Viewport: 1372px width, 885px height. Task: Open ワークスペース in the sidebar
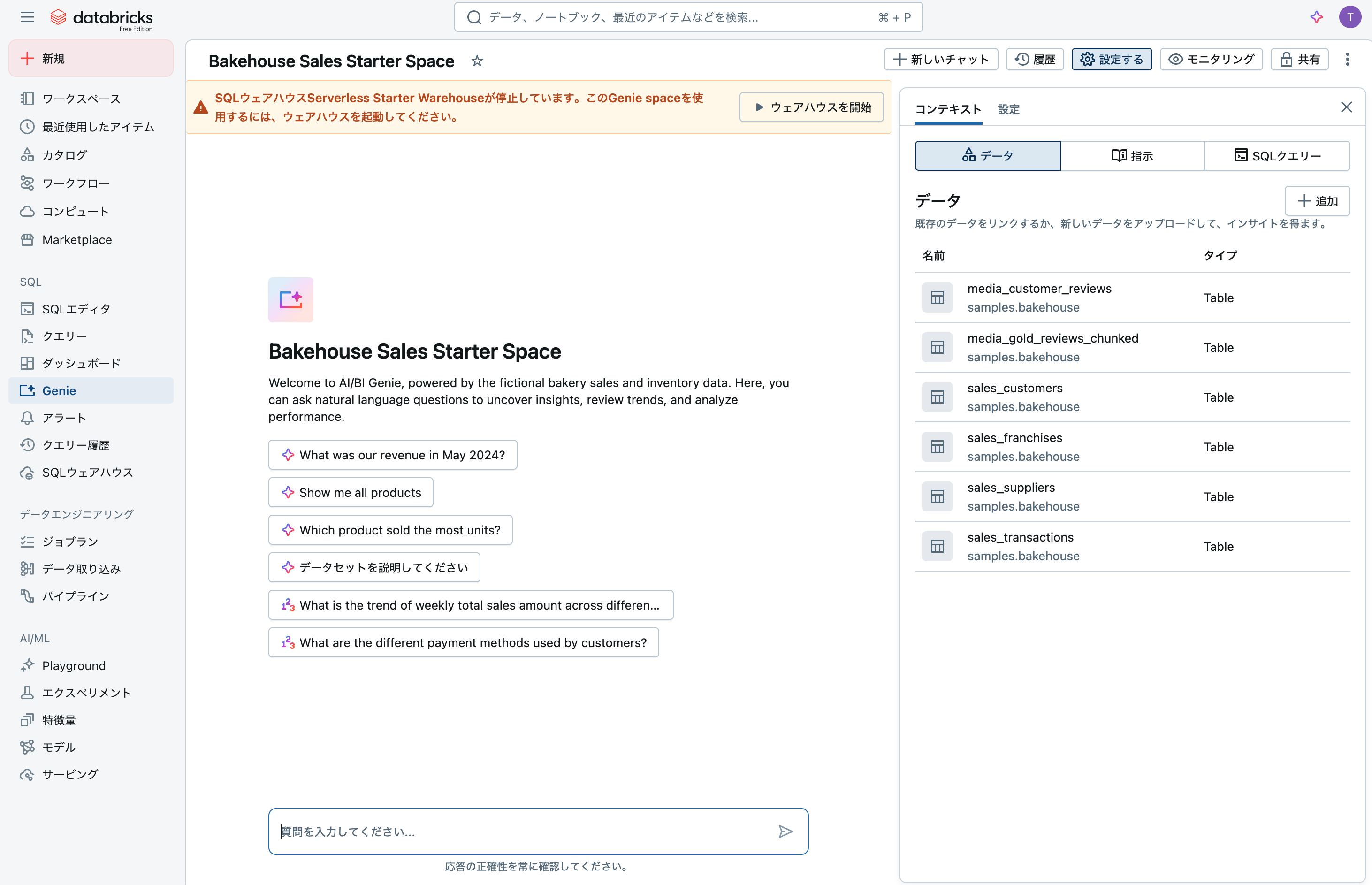coord(91,99)
